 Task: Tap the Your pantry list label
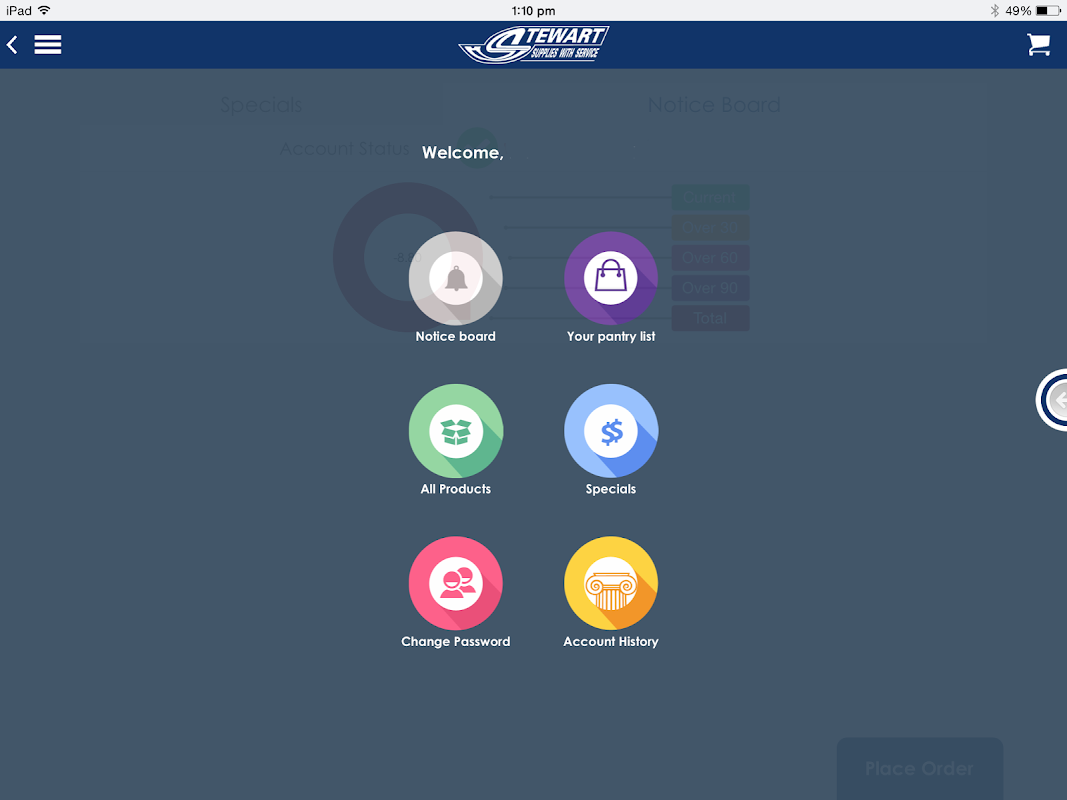tap(610, 336)
